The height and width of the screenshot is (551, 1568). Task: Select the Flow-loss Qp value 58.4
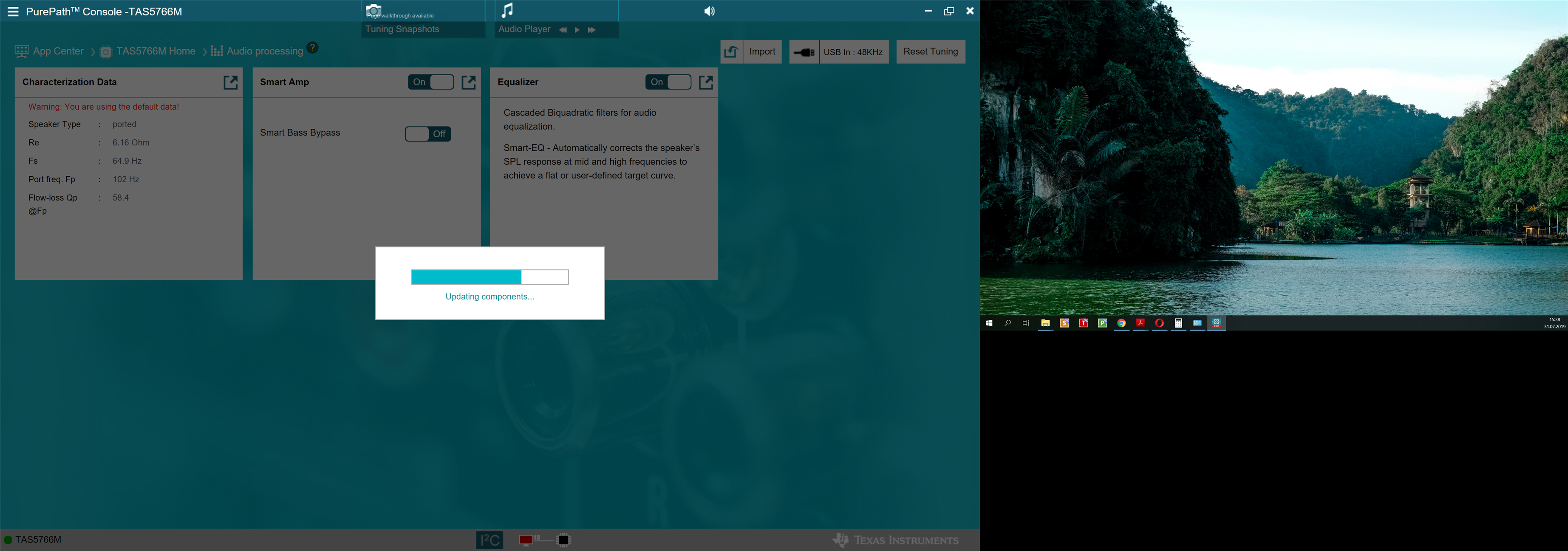(121, 197)
